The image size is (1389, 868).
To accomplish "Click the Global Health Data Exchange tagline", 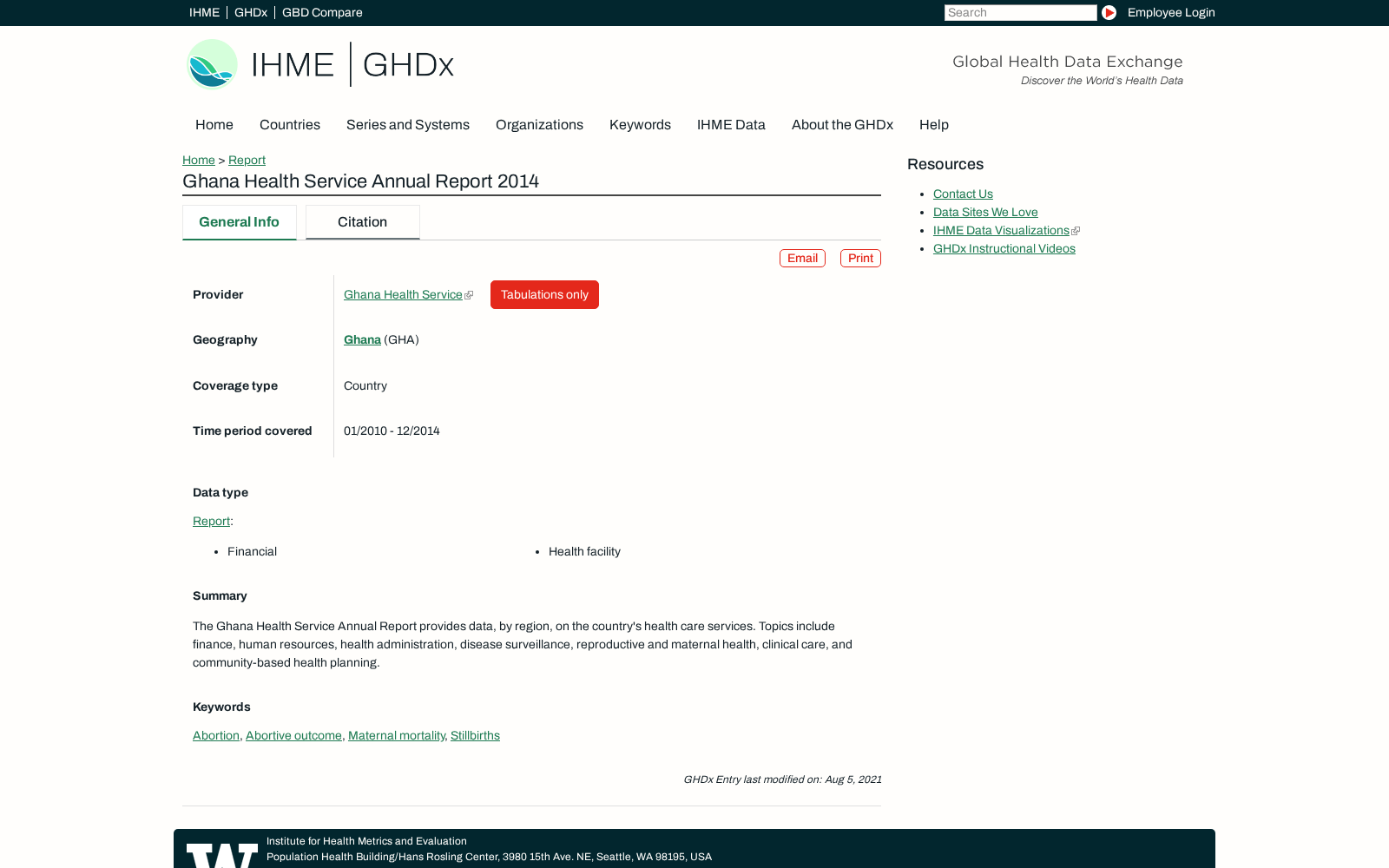I will (x=1068, y=62).
